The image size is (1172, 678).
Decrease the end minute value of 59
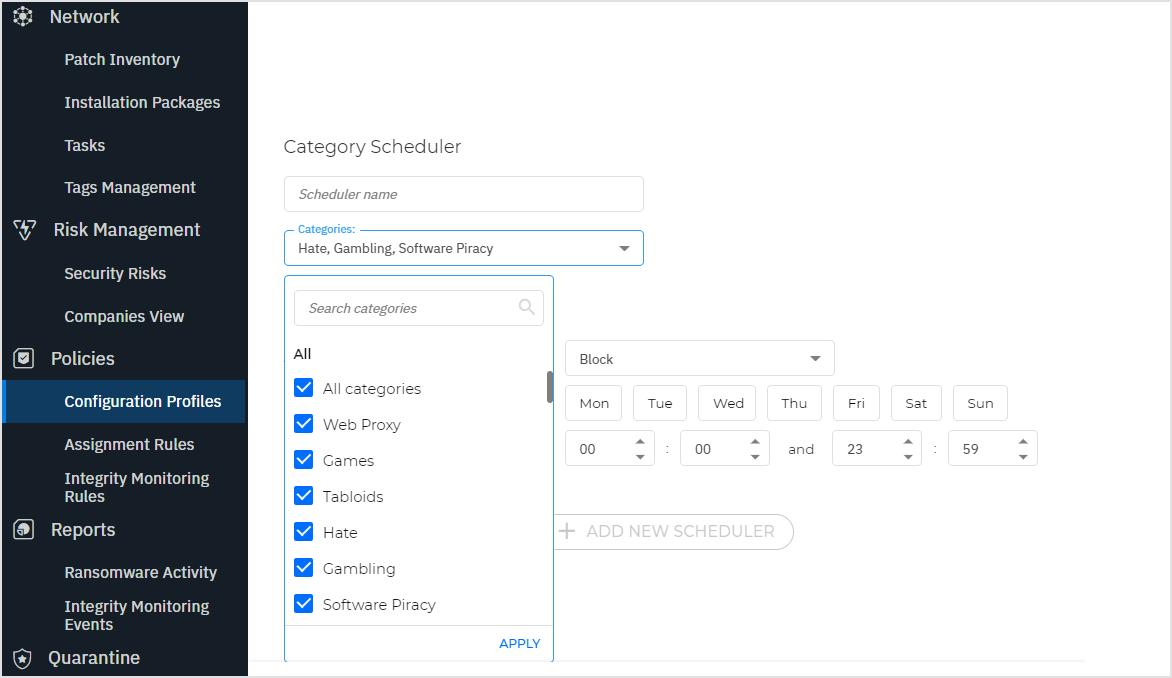click(x=1023, y=457)
